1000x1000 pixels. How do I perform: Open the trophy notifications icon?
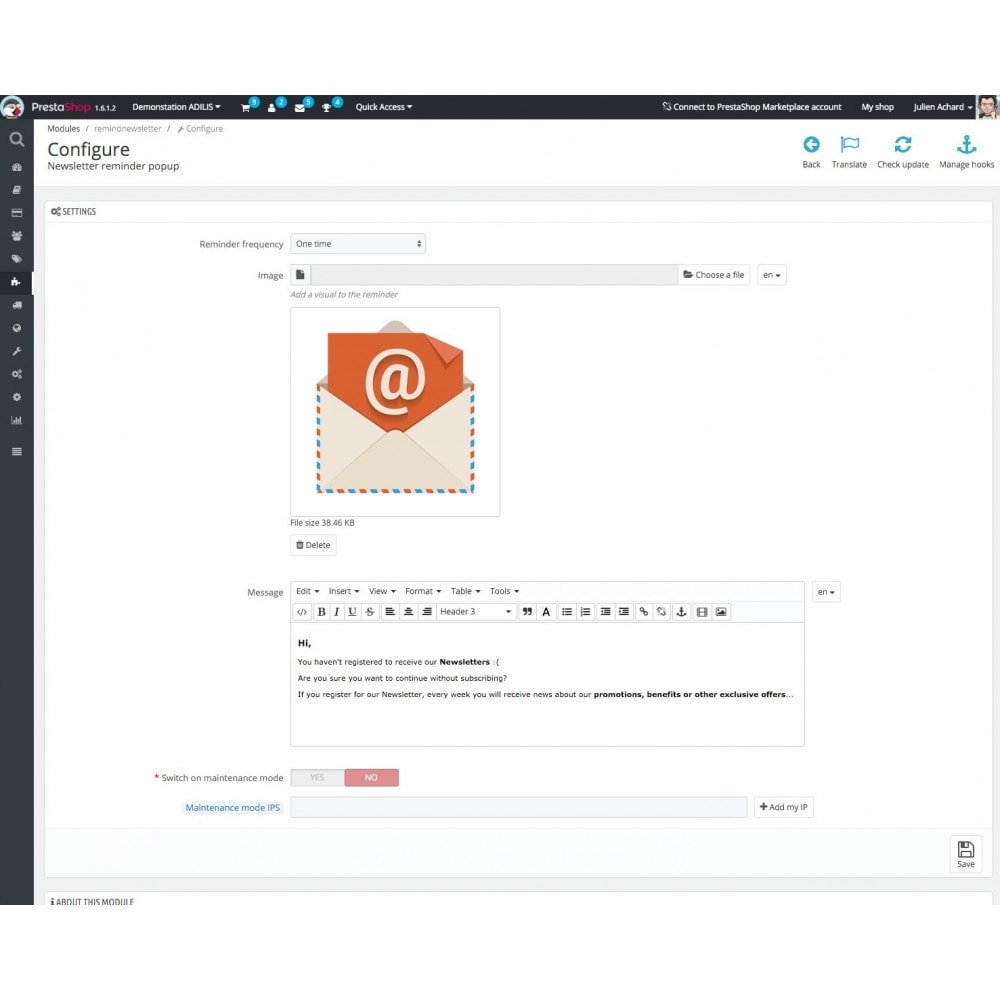pyautogui.click(x=327, y=108)
